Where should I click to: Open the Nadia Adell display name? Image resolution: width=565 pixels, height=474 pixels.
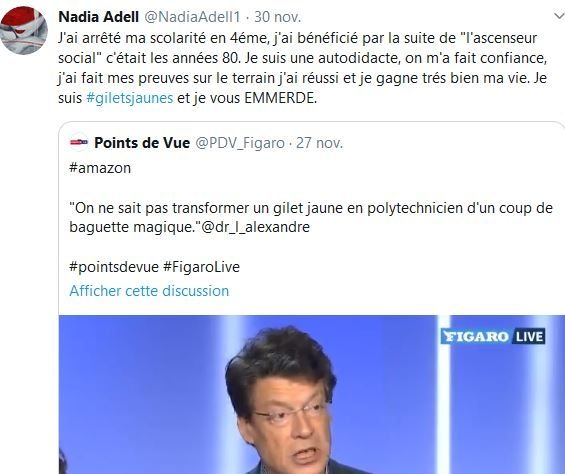(x=98, y=17)
